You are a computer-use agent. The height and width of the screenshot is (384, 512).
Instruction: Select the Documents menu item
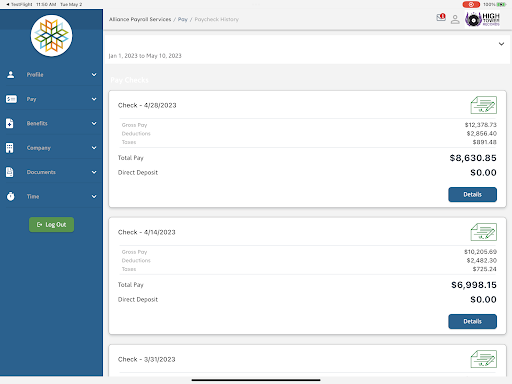pyautogui.click(x=51, y=172)
